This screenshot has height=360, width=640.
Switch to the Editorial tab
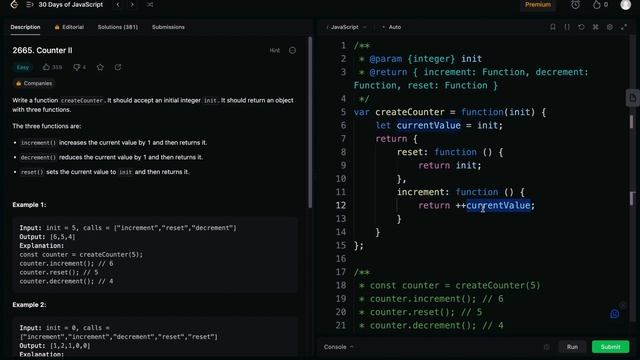[x=69, y=27]
